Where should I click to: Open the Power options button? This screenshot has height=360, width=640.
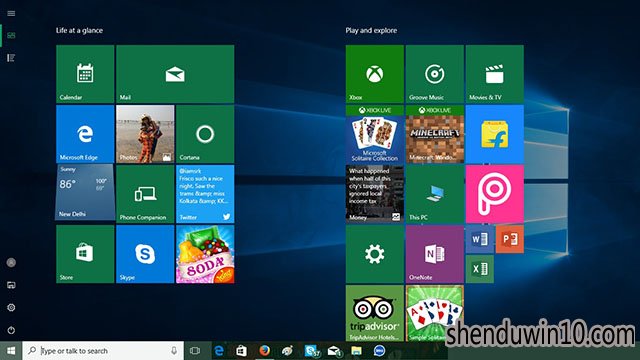(x=11, y=330)
